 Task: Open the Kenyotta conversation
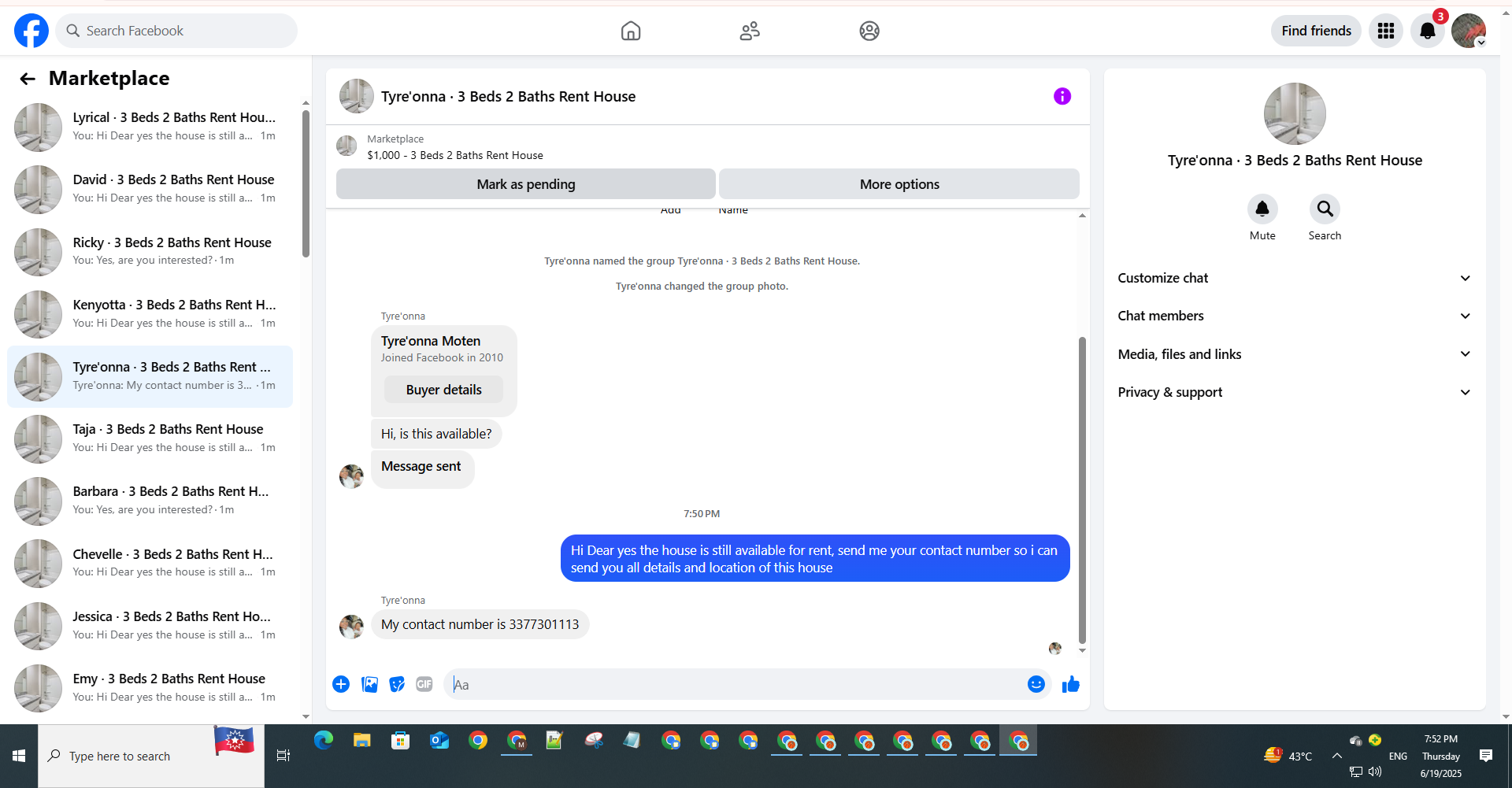[150, 313]
